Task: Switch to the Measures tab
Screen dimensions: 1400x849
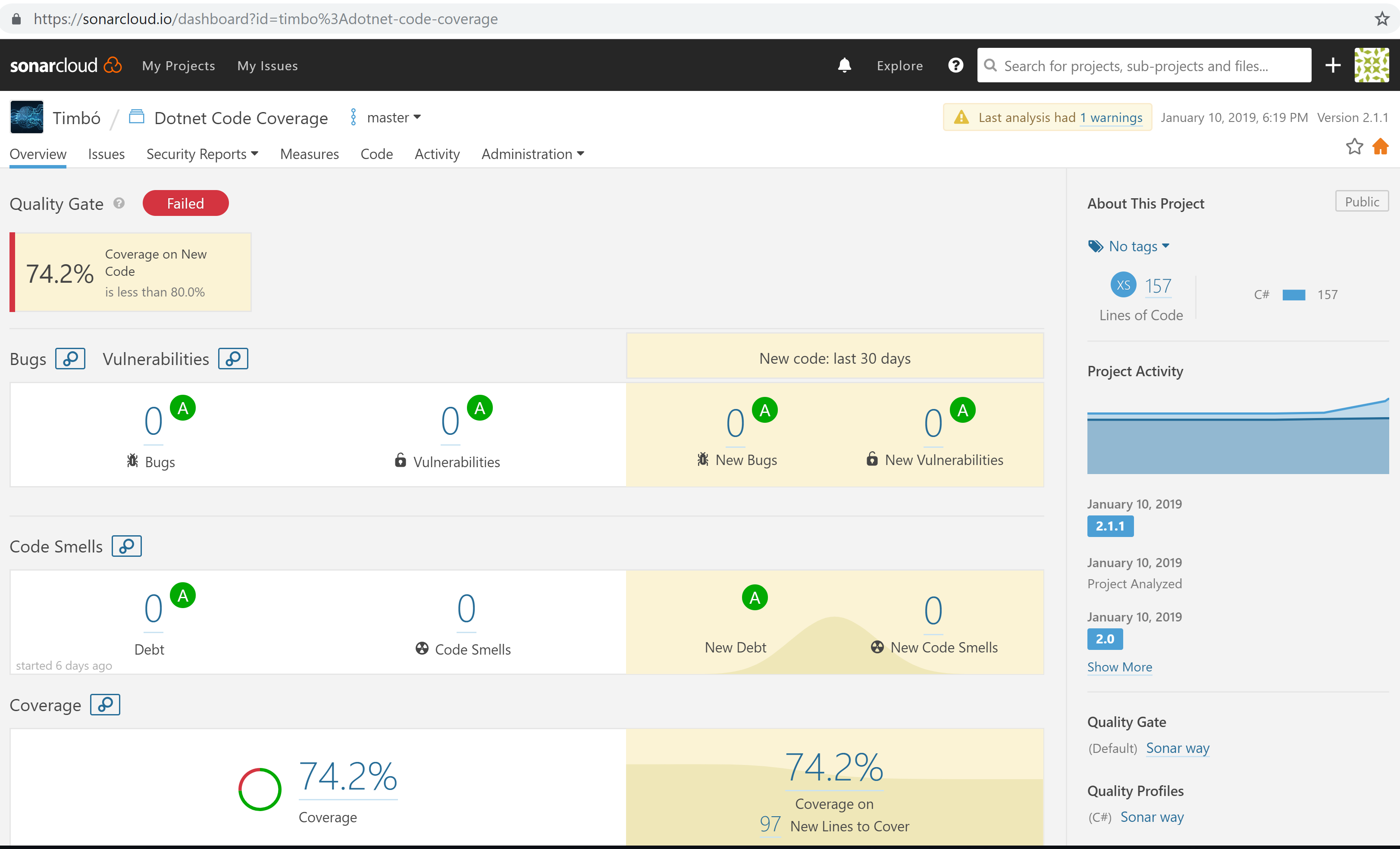Action: [x=309, y=154]
